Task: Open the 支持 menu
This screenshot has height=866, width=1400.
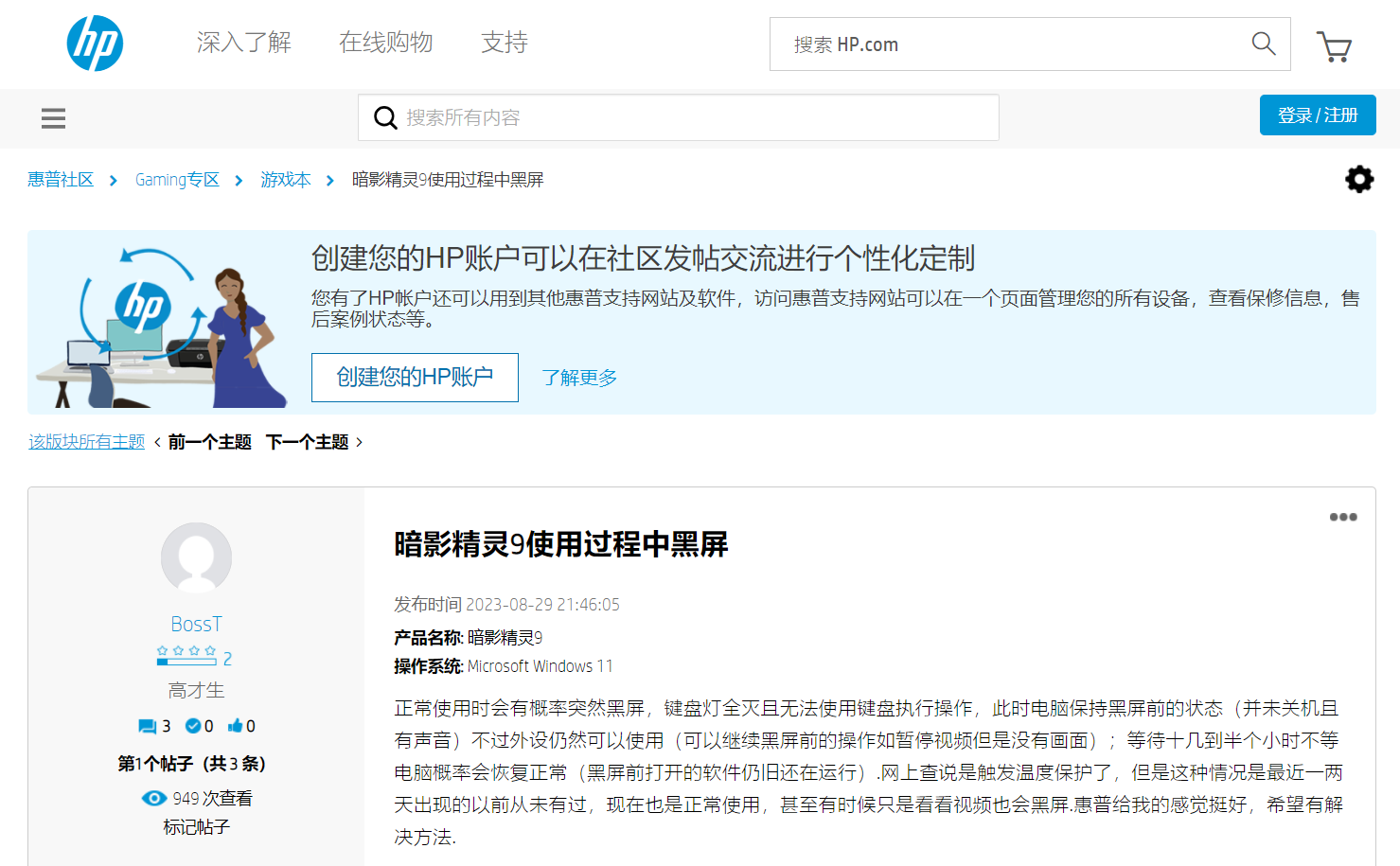Action: point(505,43)
